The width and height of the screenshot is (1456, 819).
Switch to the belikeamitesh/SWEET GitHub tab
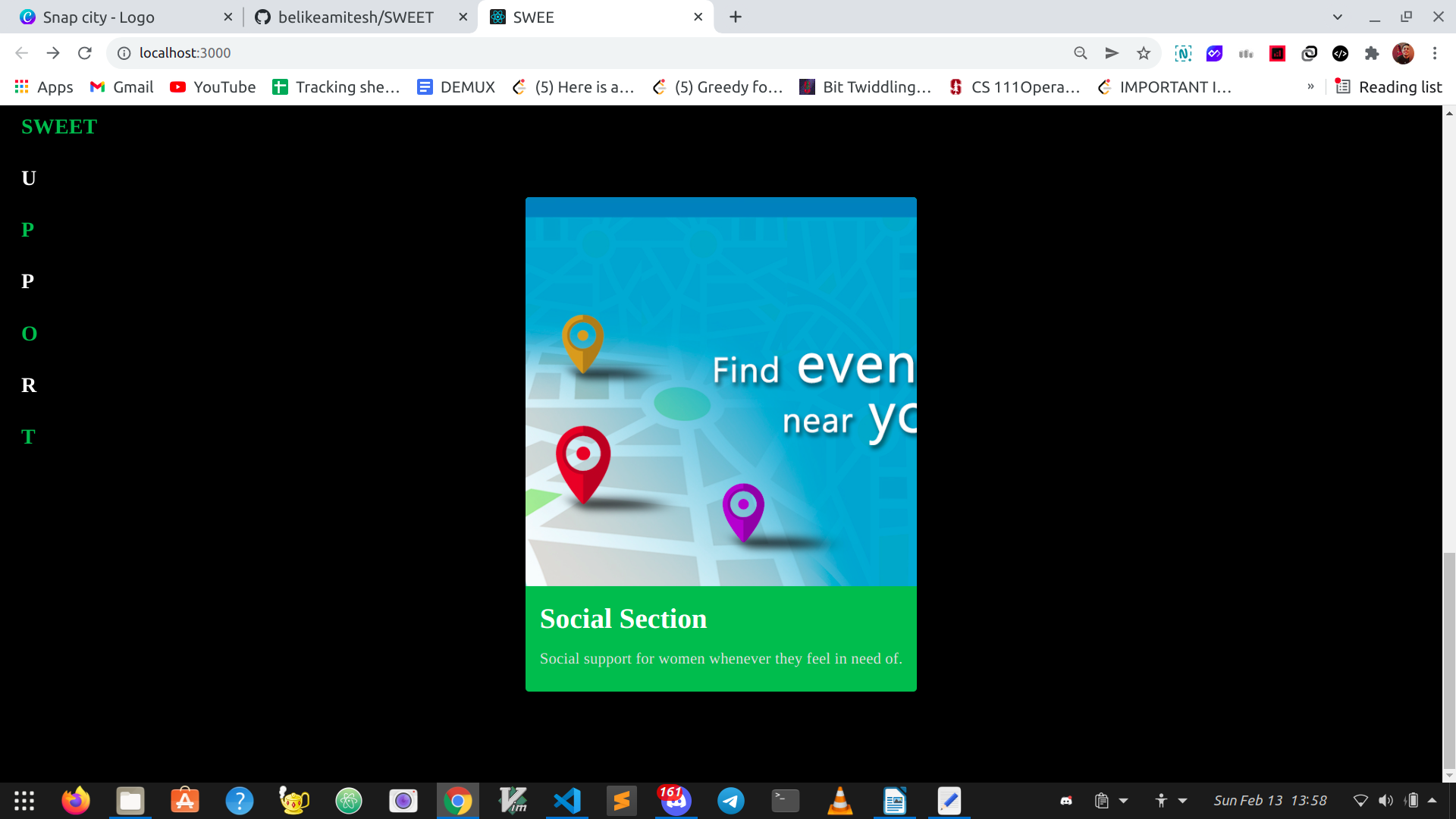pyautogui.click(x=355, y=17)
